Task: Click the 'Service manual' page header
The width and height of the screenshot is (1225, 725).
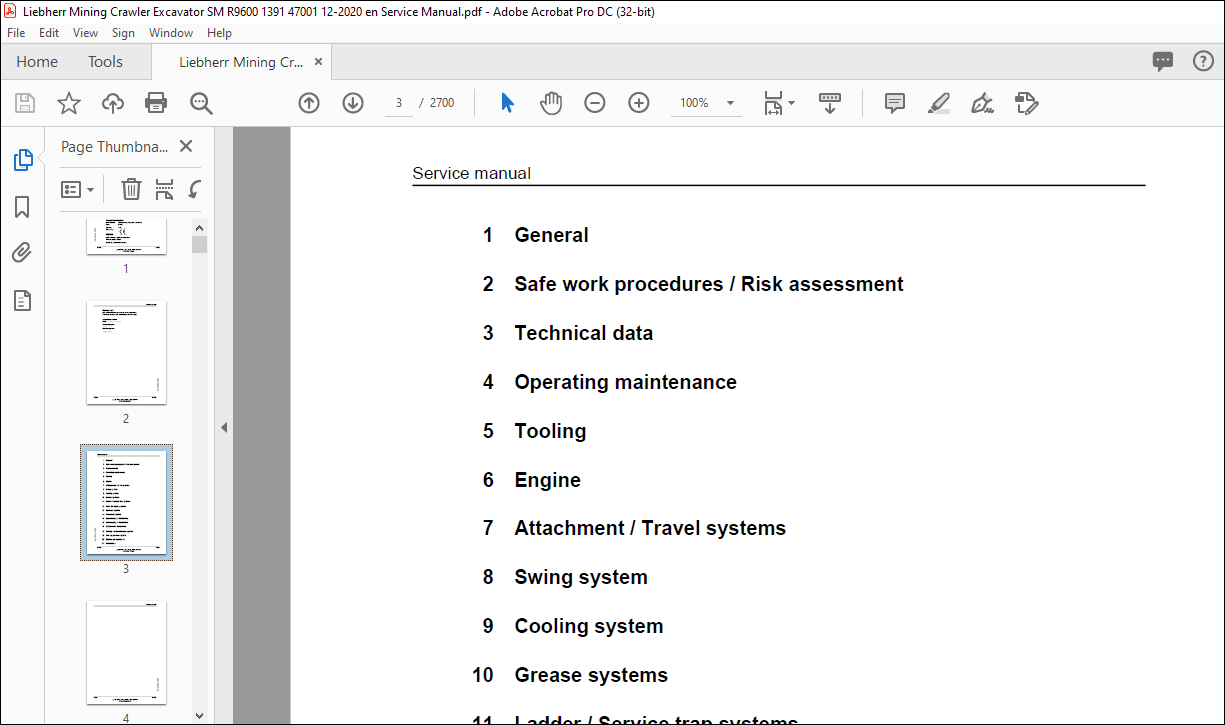Action: pyautogui.click(x=471, y=173)
